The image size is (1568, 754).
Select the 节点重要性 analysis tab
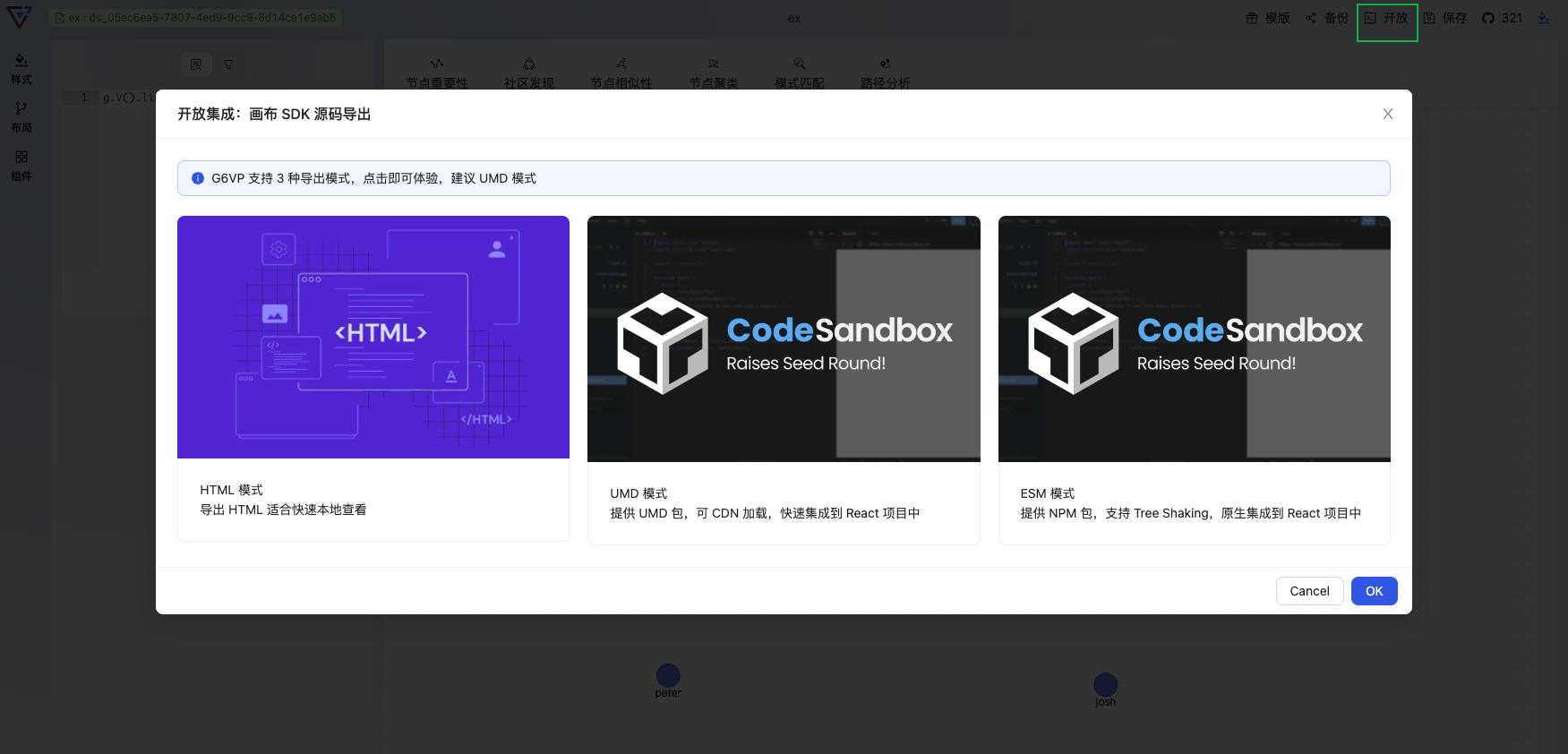(x=437, y=74)
